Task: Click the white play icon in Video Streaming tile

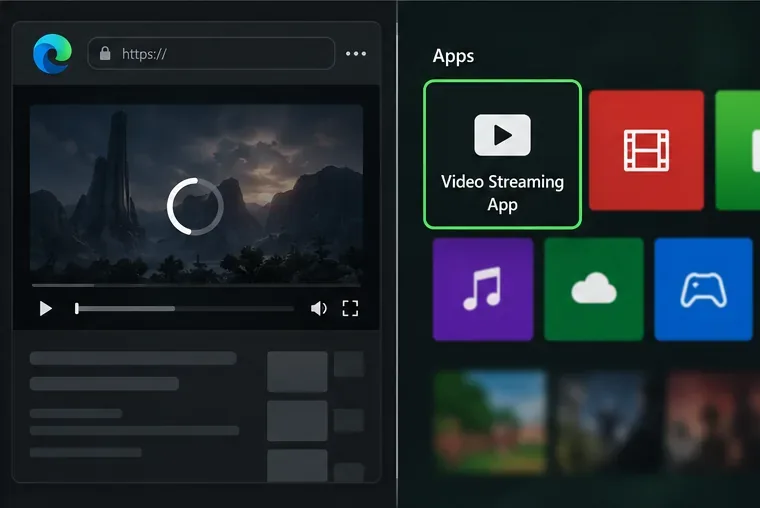Action: 502,135
